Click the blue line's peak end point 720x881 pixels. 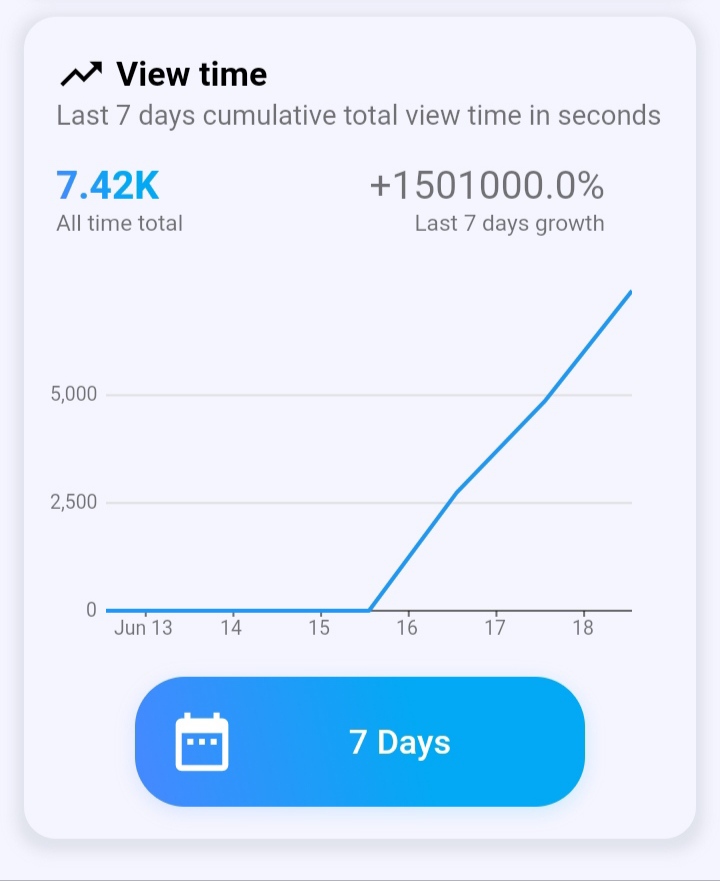click(630, 293)
